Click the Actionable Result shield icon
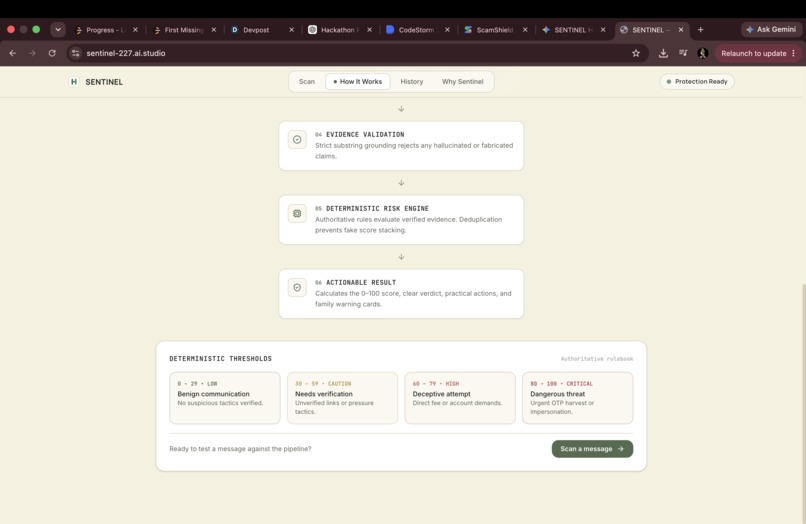This screenshot has height=524, width=806. pos(297,287)
